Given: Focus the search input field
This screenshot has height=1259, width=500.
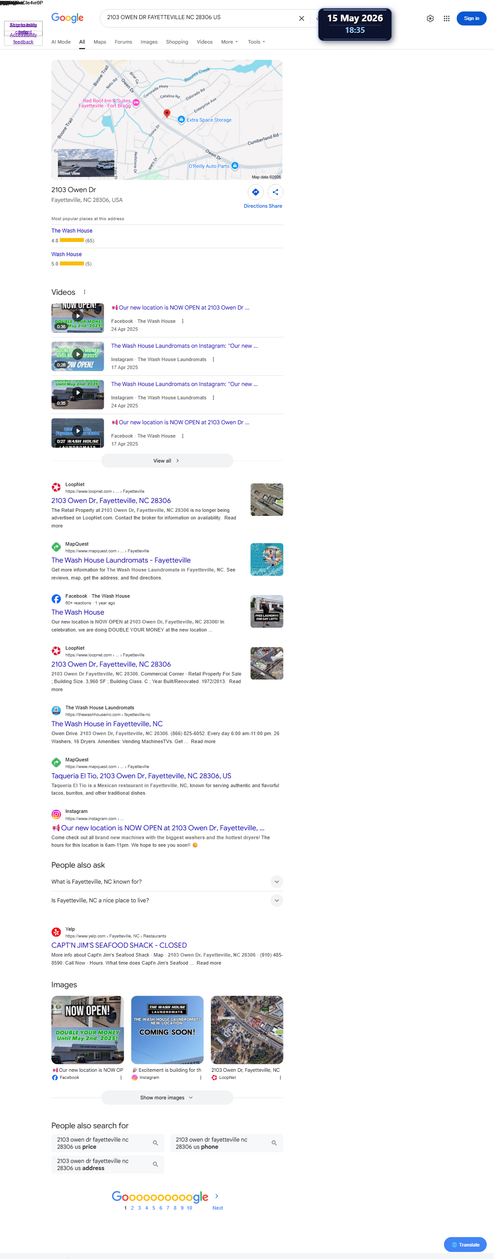Looking at the screenshot, I should click(200, 18).
